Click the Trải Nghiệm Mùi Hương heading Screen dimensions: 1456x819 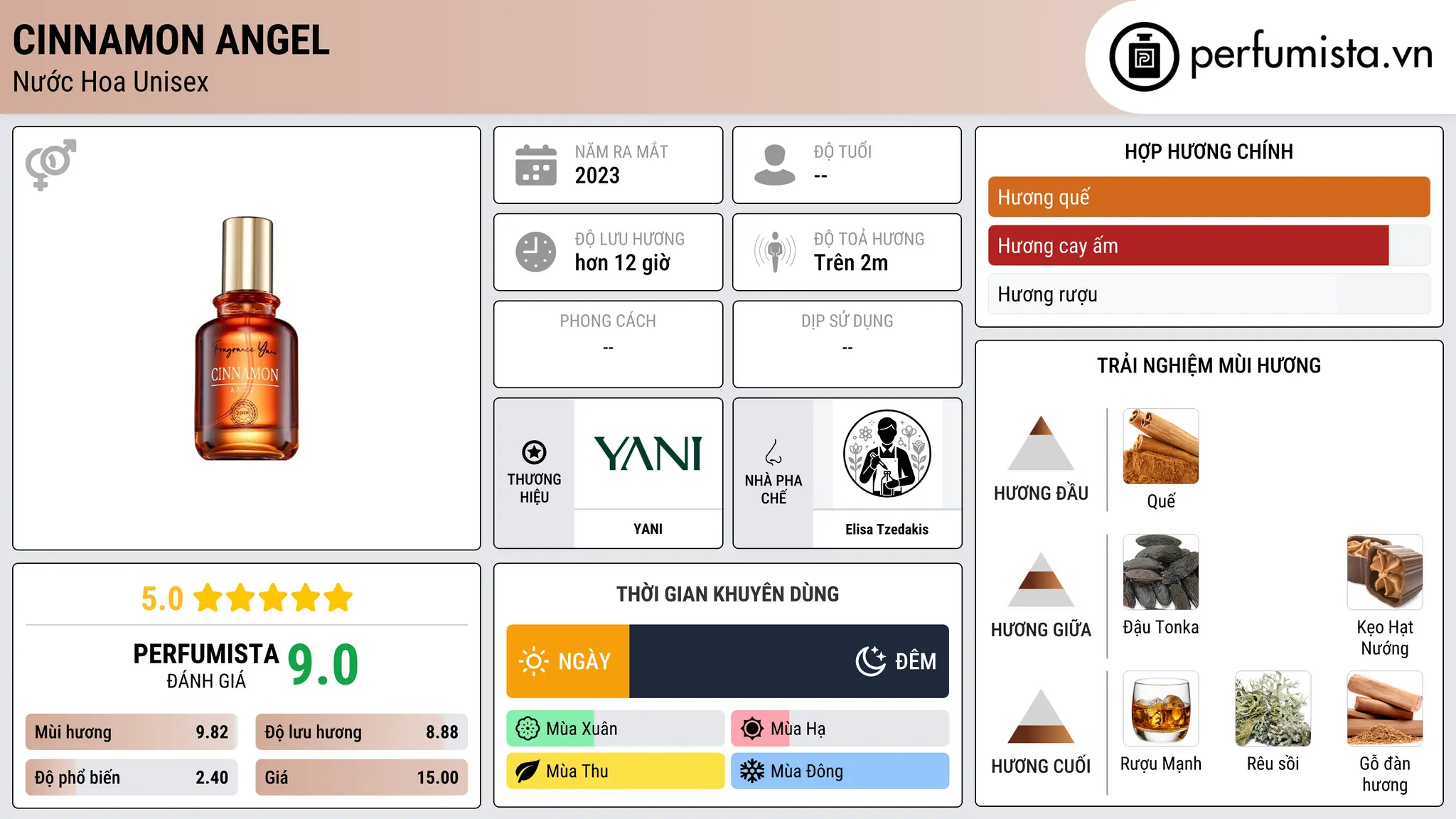click(x=1209, y=366)
